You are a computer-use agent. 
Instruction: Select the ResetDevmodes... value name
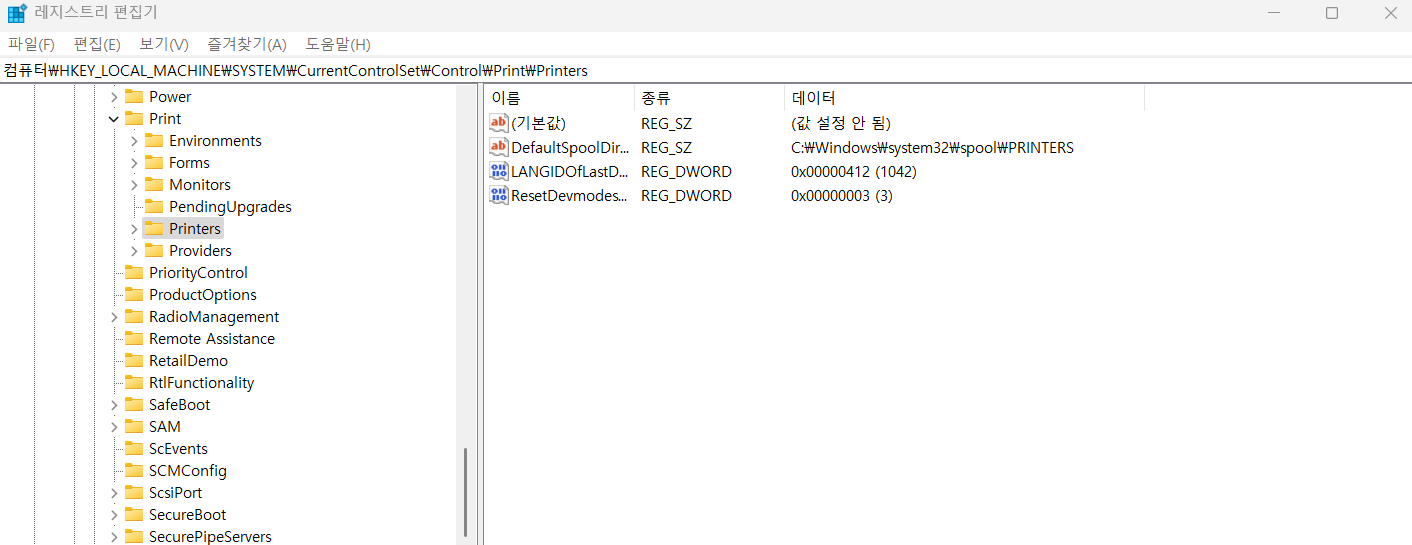click(570, 195)
